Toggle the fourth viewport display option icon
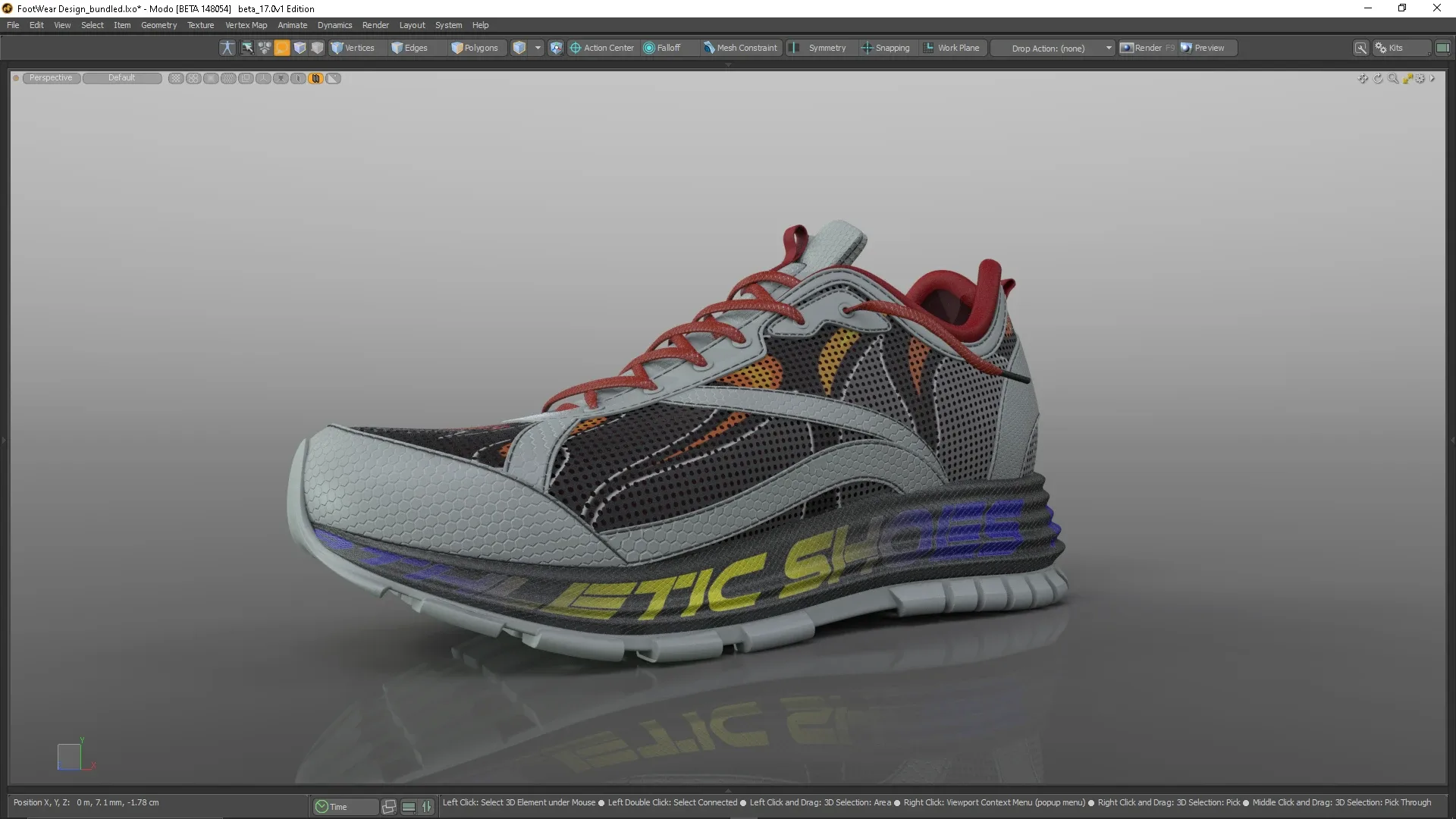The width and height of the screenshot is (1456, 819). point(228,78)
